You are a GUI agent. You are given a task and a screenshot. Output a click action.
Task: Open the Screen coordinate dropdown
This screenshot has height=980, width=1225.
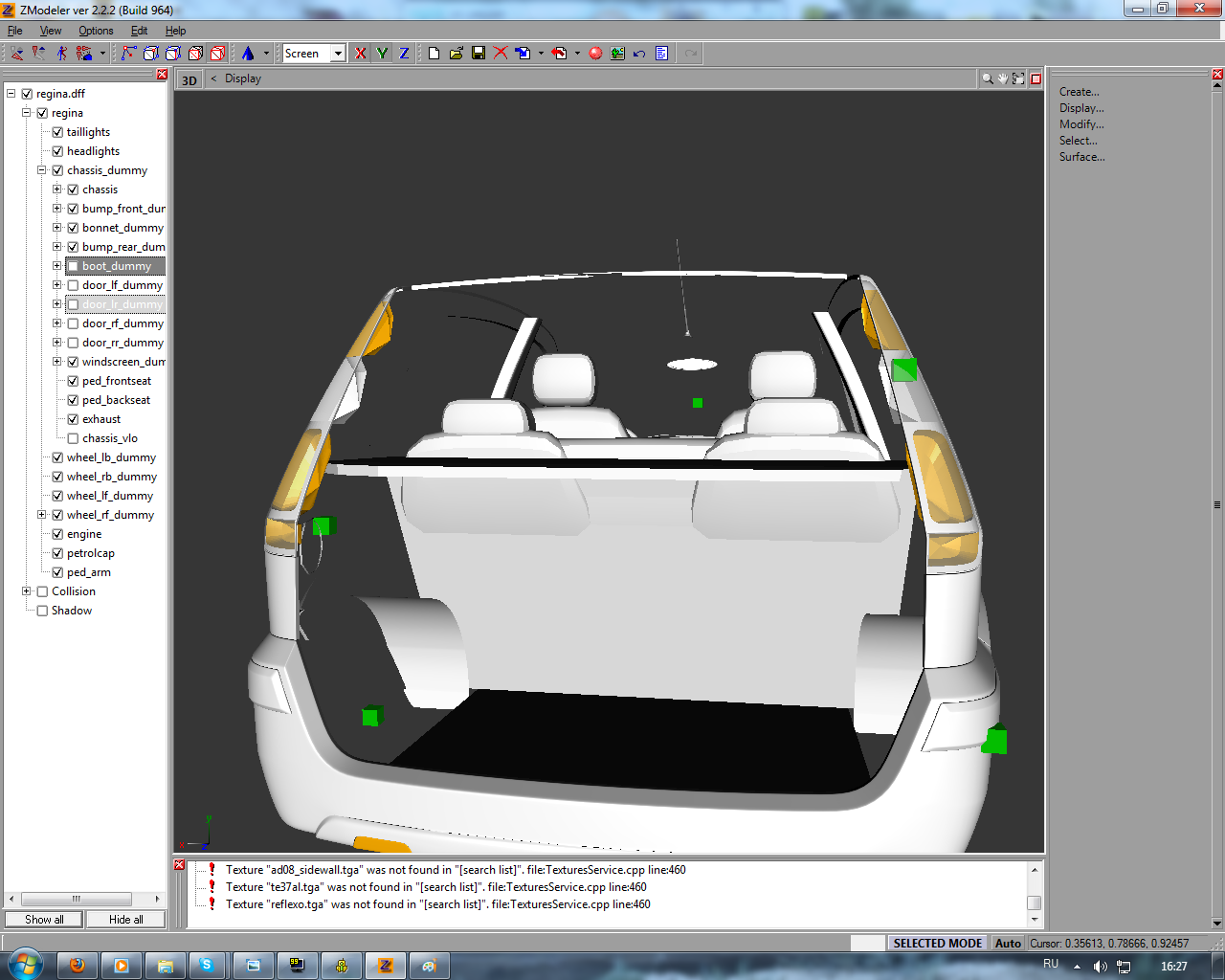[x=338, y=54]
